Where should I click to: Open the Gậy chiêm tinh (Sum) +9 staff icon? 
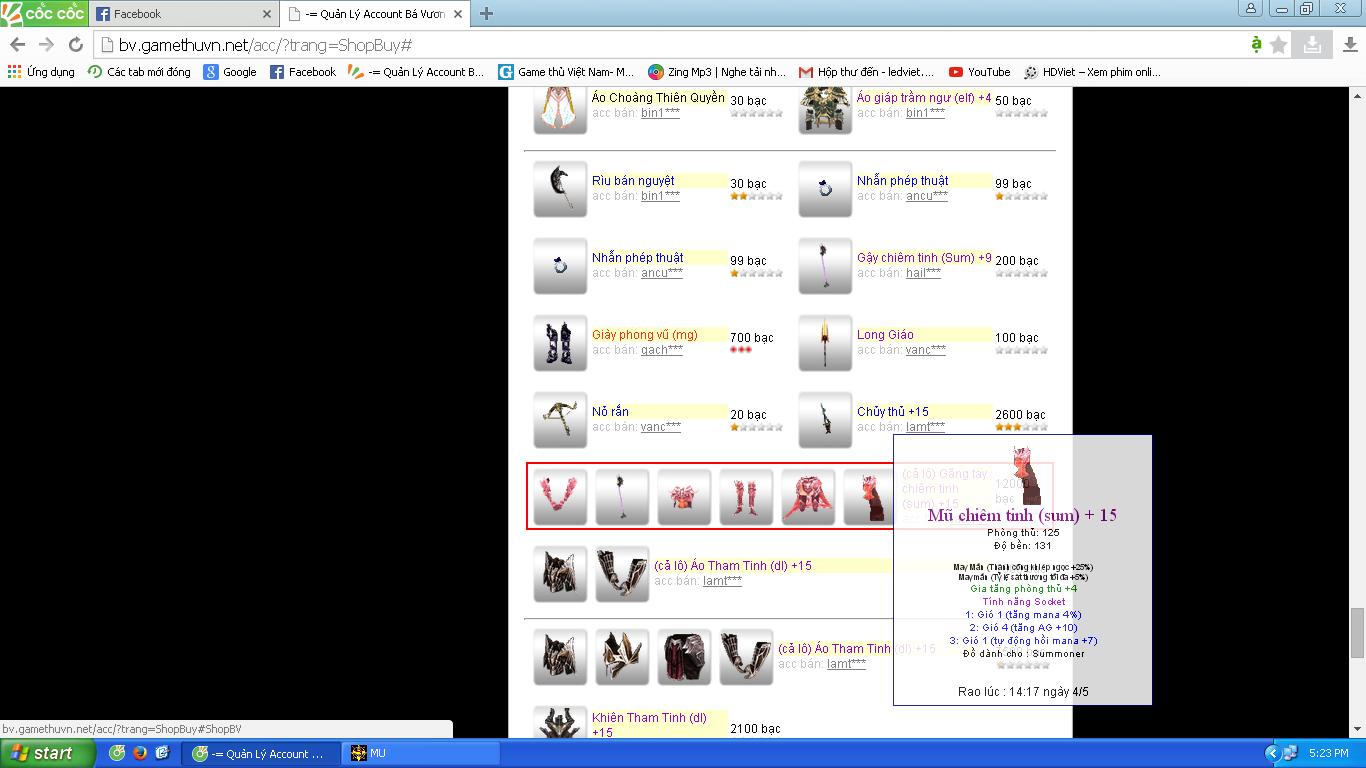pyautogui.click(x=825, y=265)
